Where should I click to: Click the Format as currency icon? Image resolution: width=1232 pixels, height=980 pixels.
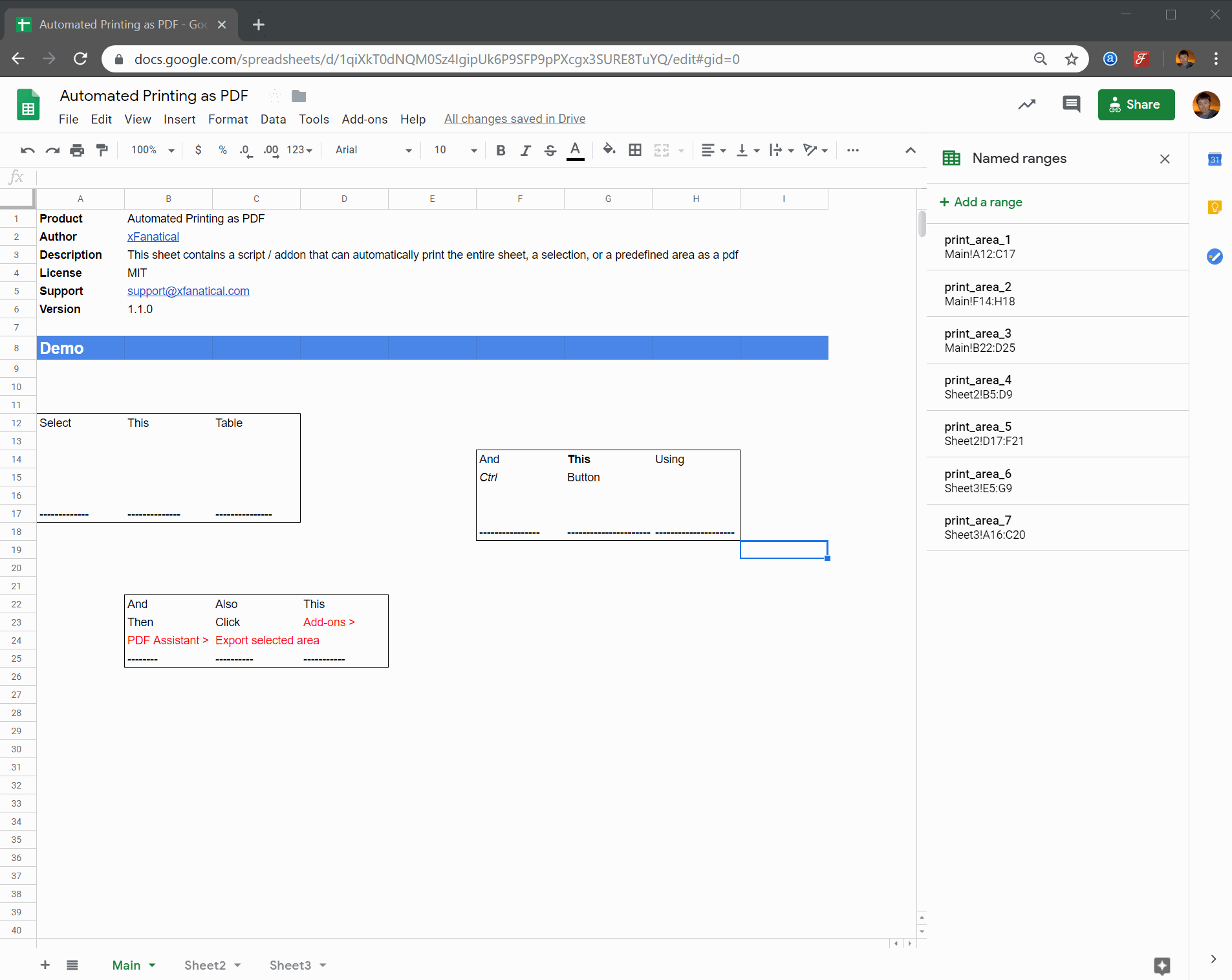[x=199, y=150]
